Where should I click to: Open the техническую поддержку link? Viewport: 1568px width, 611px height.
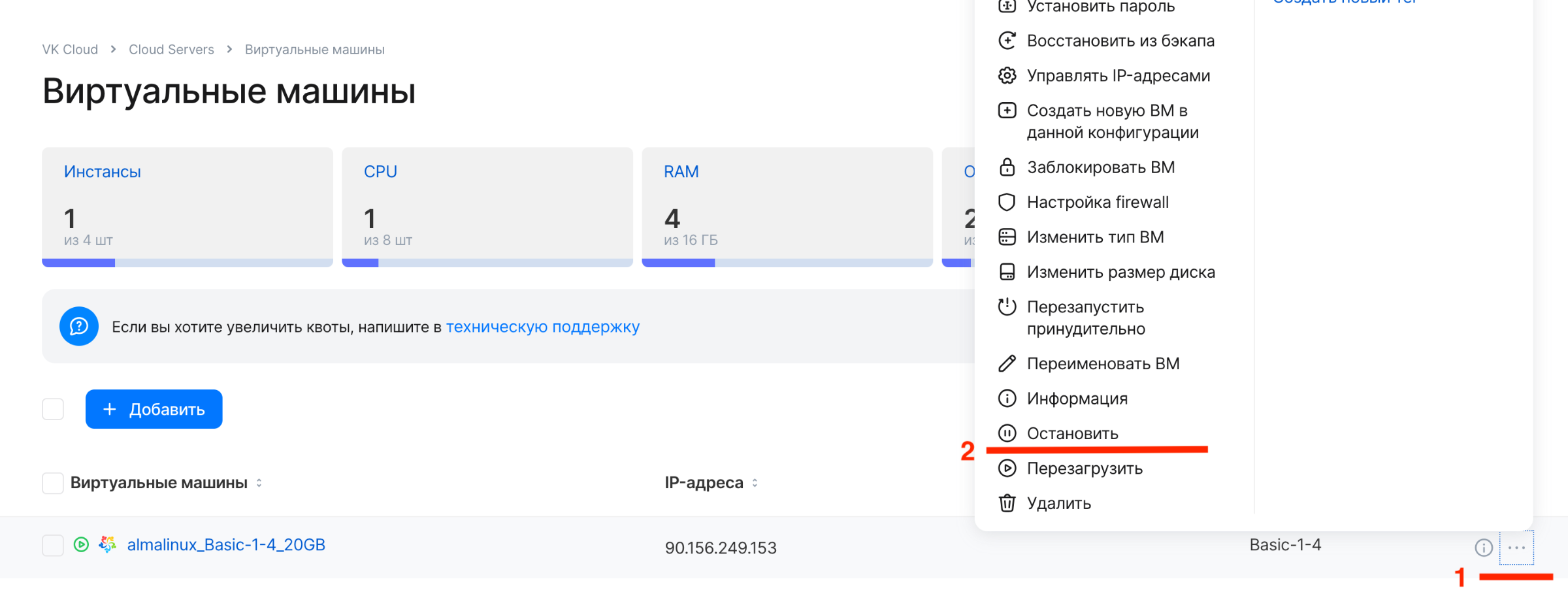click(542, 327)
